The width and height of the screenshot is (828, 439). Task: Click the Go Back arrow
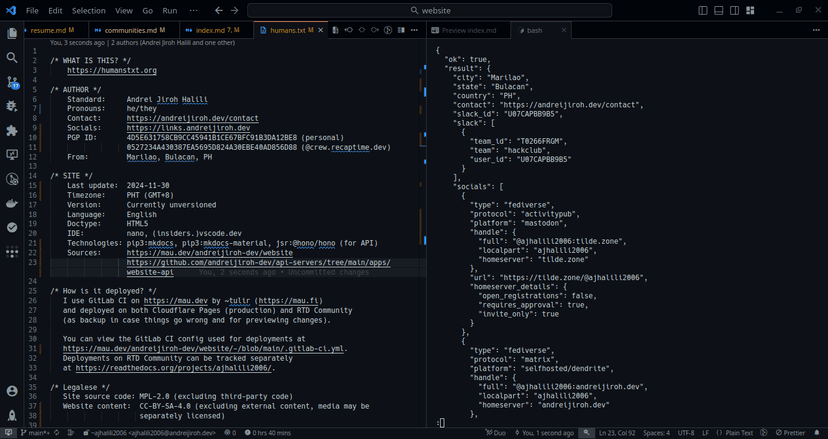(219, 10)
